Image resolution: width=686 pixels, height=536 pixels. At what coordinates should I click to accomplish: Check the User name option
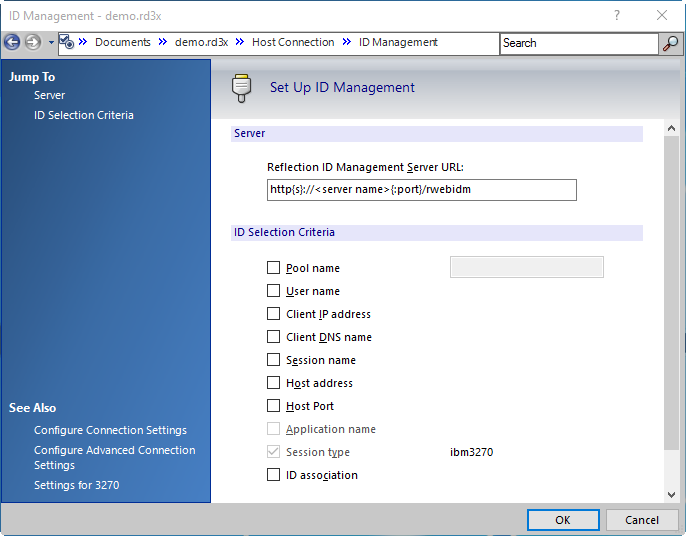[274, 291]
